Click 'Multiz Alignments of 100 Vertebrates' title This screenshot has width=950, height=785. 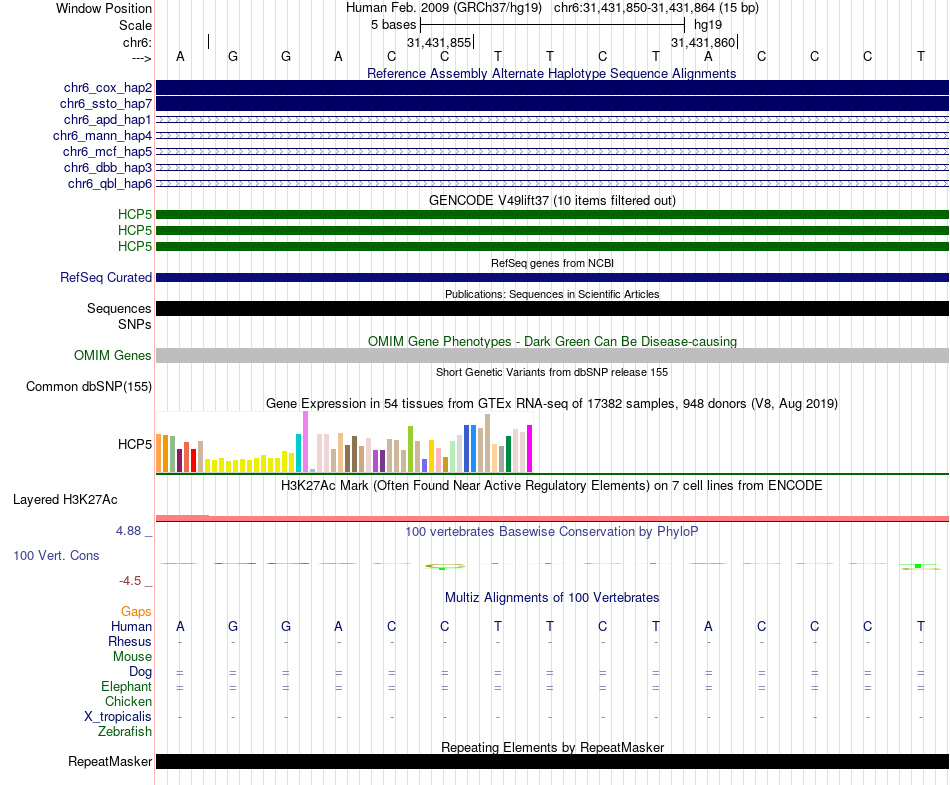552,597
